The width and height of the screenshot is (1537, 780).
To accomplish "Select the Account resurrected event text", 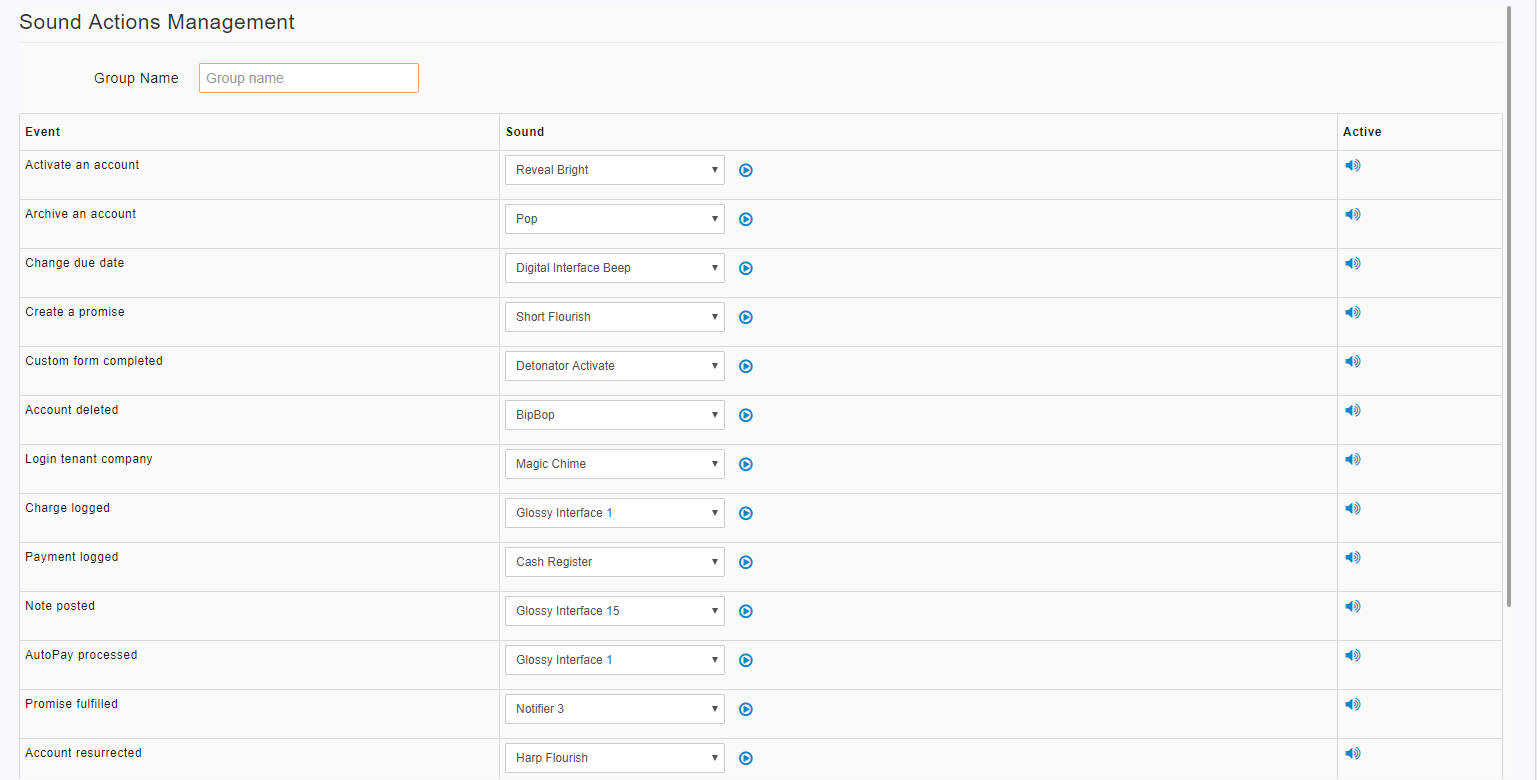I will [84, 753].
